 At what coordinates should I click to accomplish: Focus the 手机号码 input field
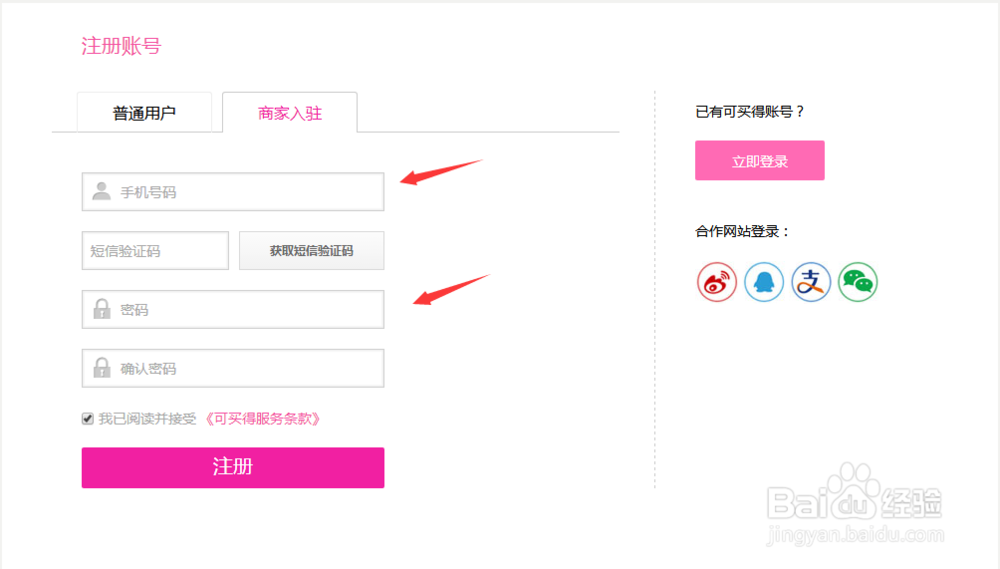250,192
